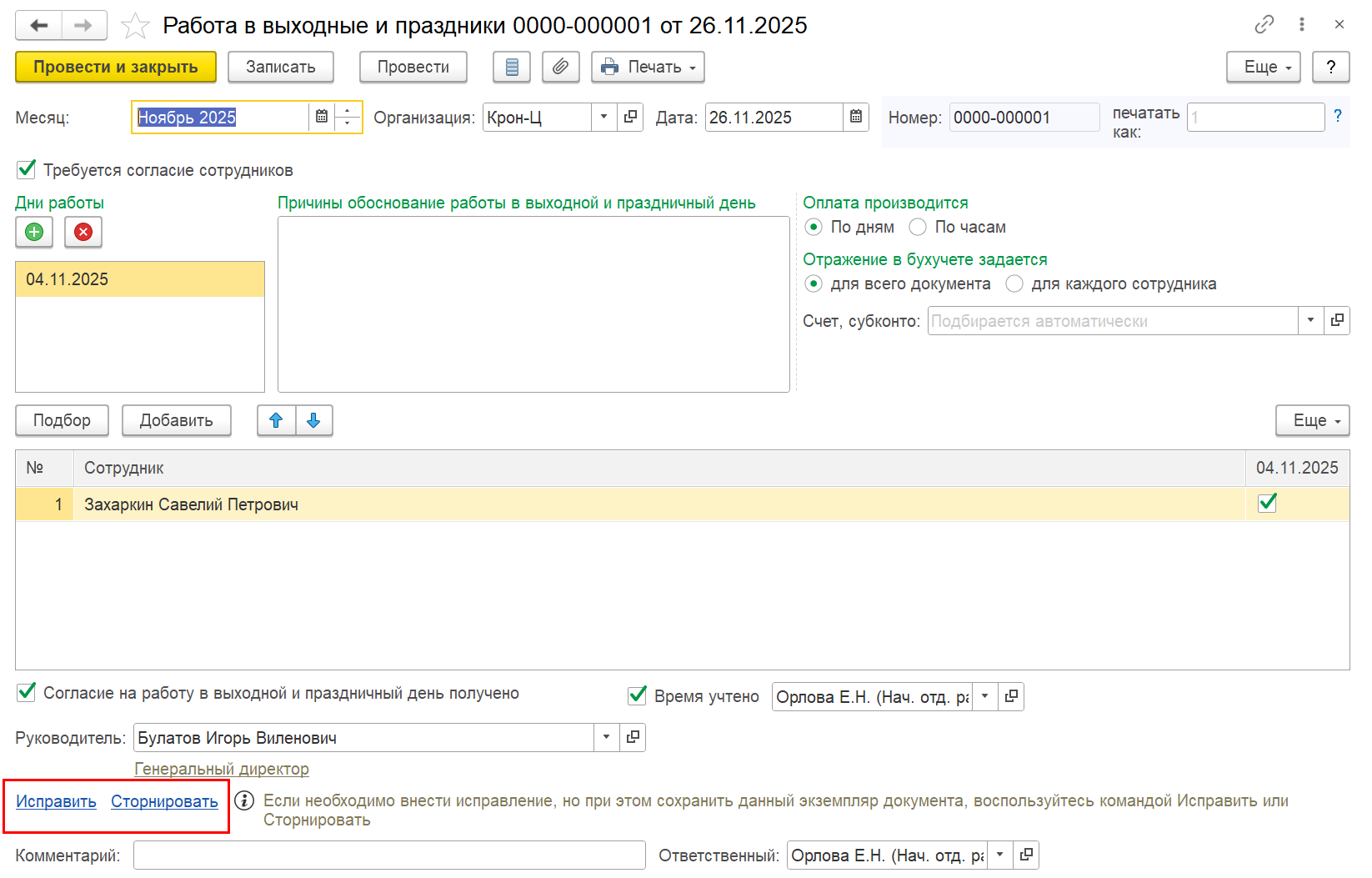Copy link to this document

click(x=1264, y=24)
